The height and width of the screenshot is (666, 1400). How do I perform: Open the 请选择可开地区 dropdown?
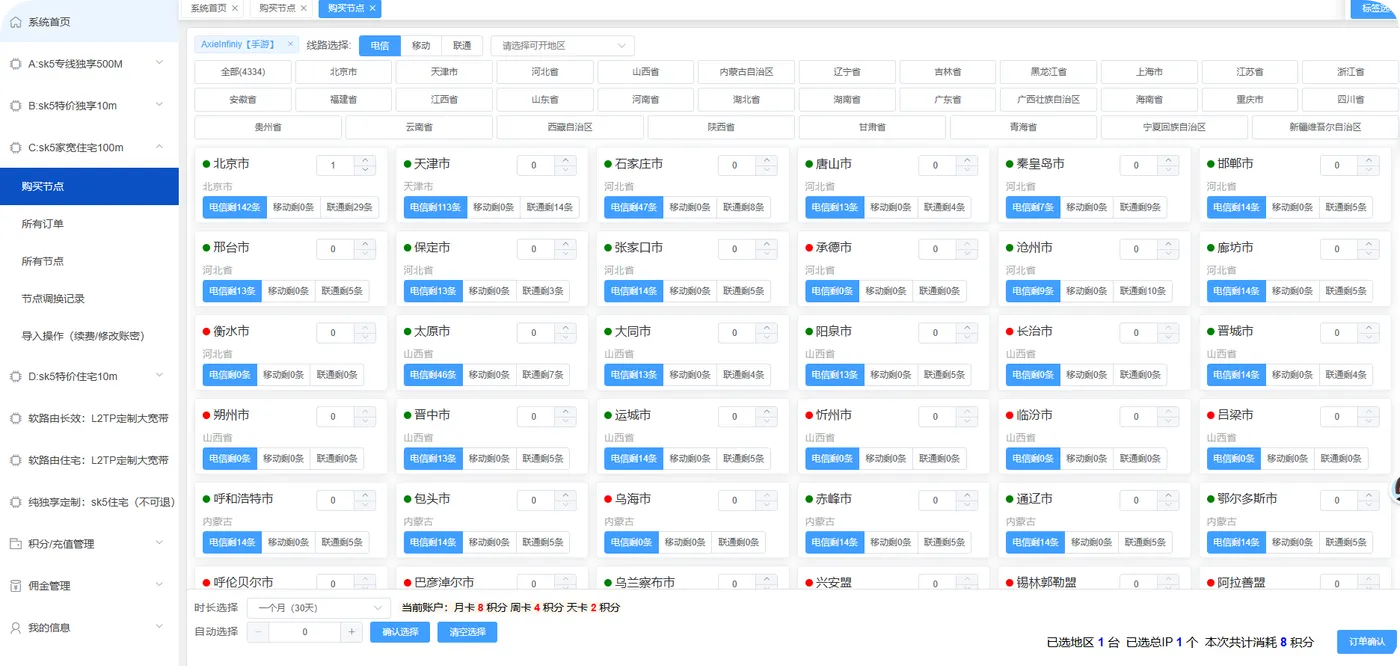tap(563, 46)
